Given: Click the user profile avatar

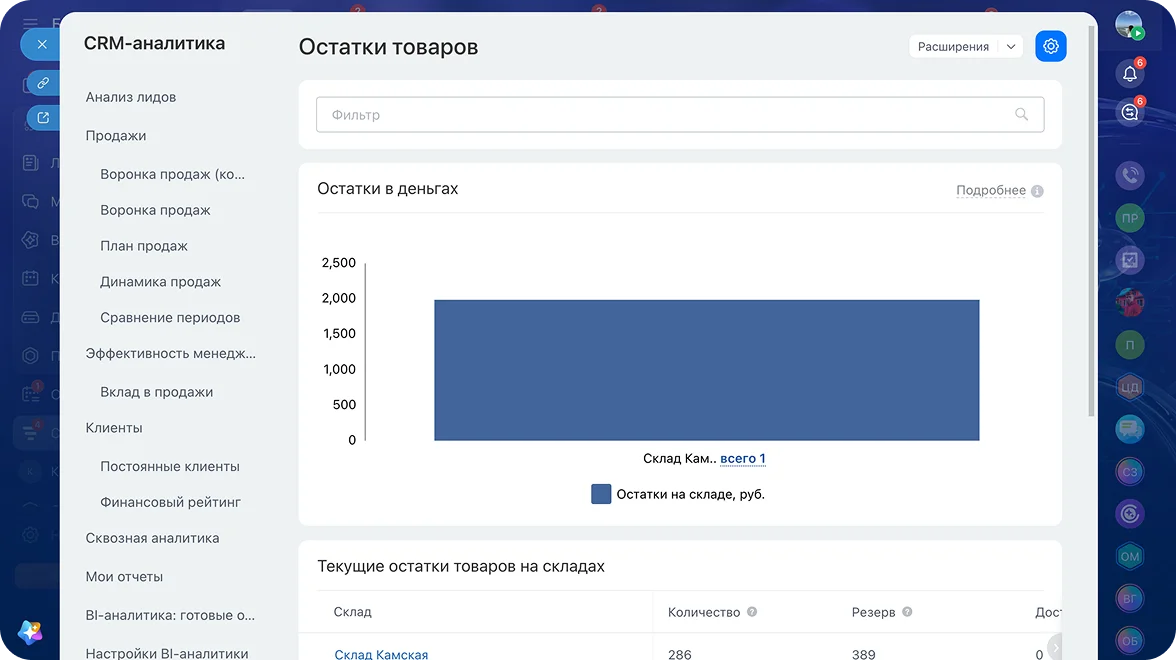Looking at the screenshot, I should point(1129,25).
